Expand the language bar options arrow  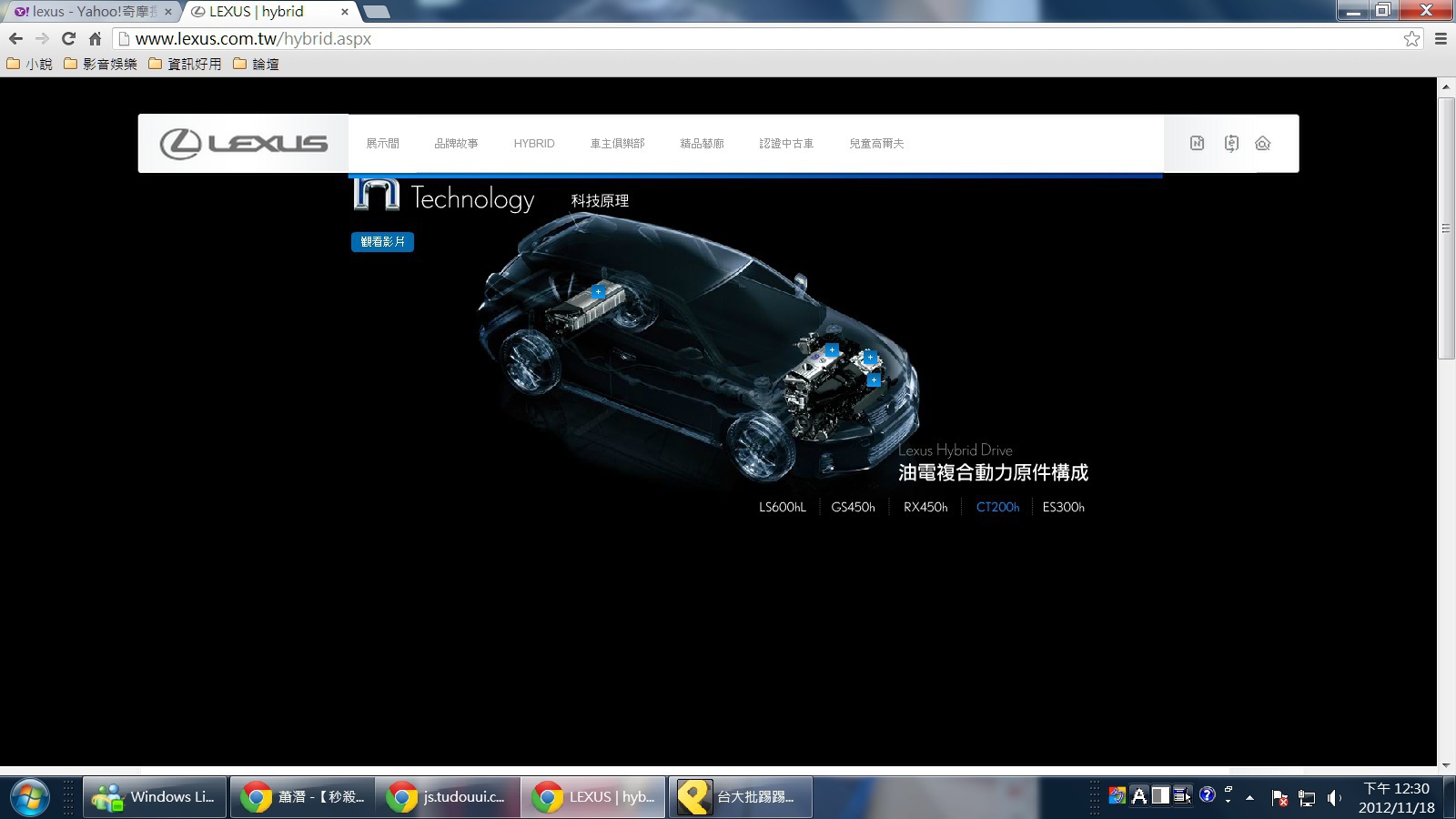pyautogui.click(x=1228, y=801)
